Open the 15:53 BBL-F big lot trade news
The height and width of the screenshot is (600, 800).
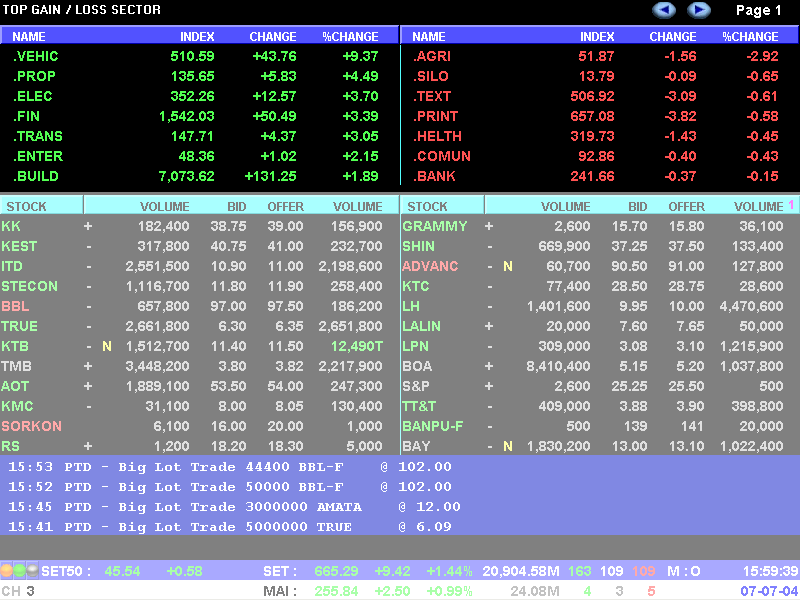[230, 467]
